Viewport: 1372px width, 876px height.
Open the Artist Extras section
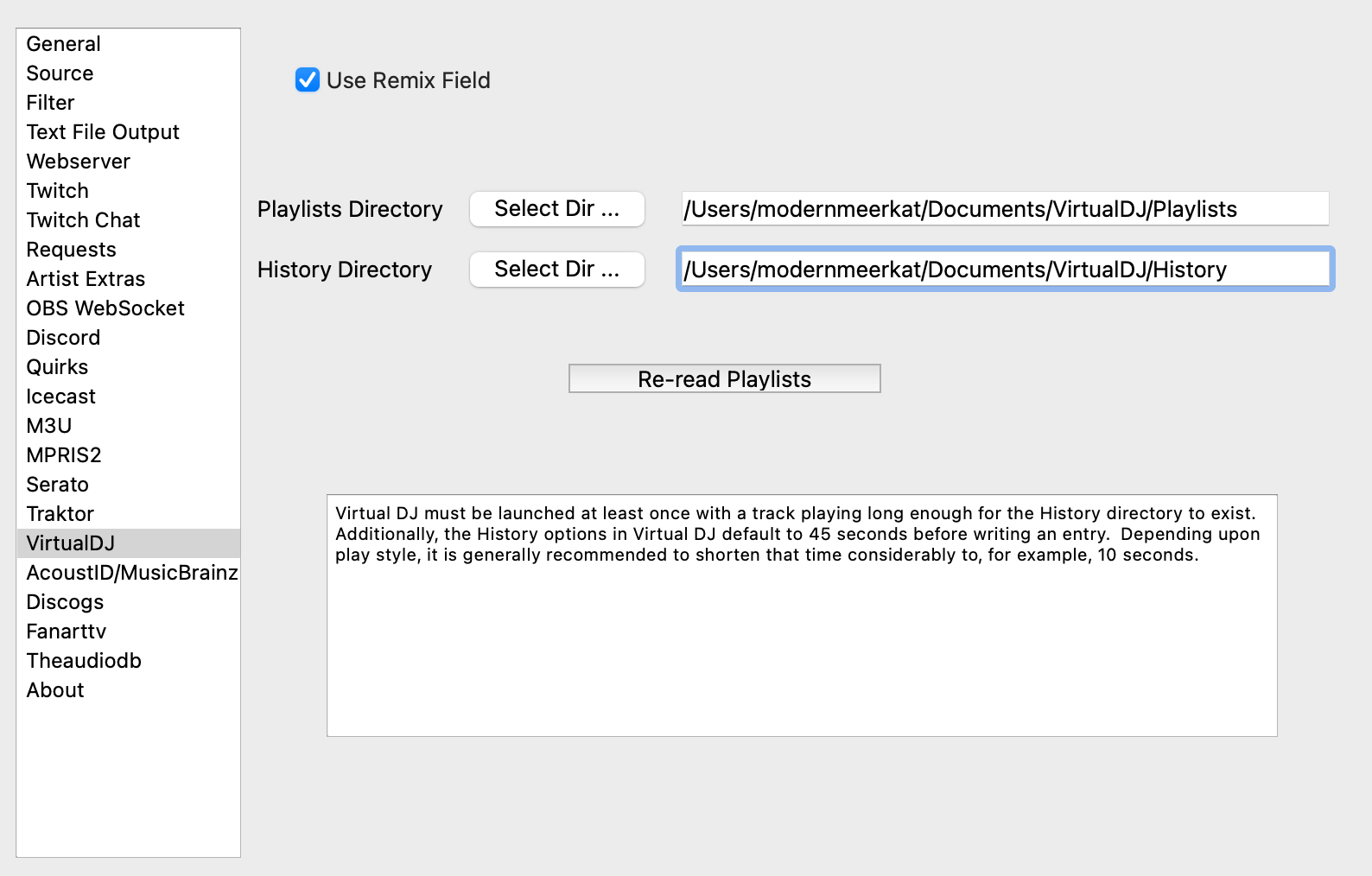(x=86, y=279)
